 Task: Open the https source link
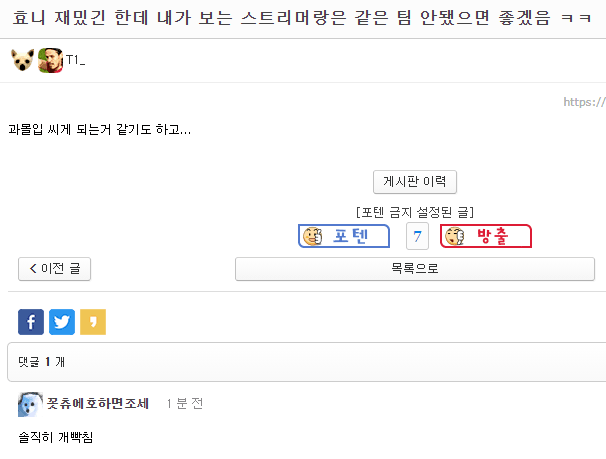pos(584,102)
